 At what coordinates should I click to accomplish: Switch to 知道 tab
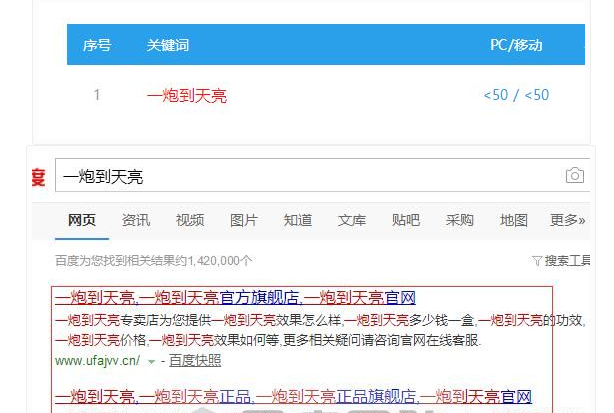[298, 220]
